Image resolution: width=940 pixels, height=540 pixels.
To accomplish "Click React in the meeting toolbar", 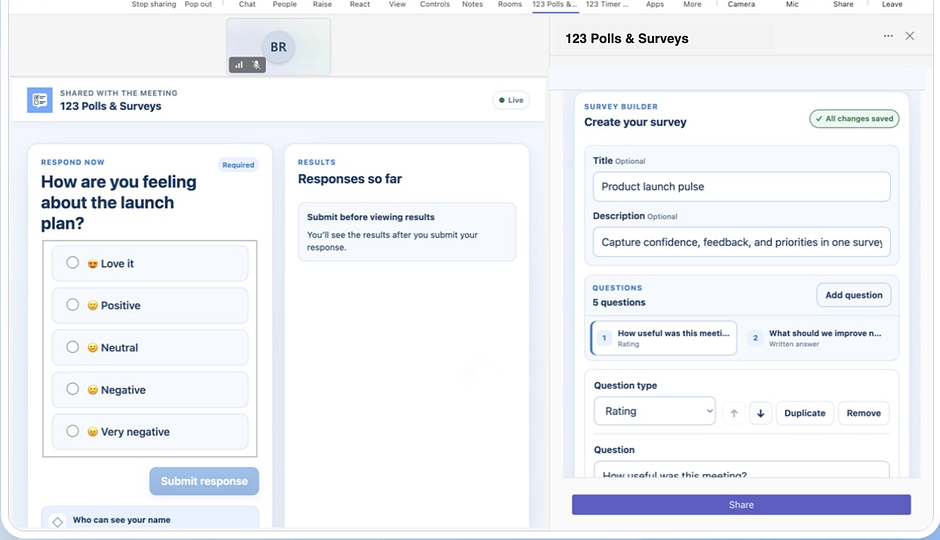I will (360, 4).
